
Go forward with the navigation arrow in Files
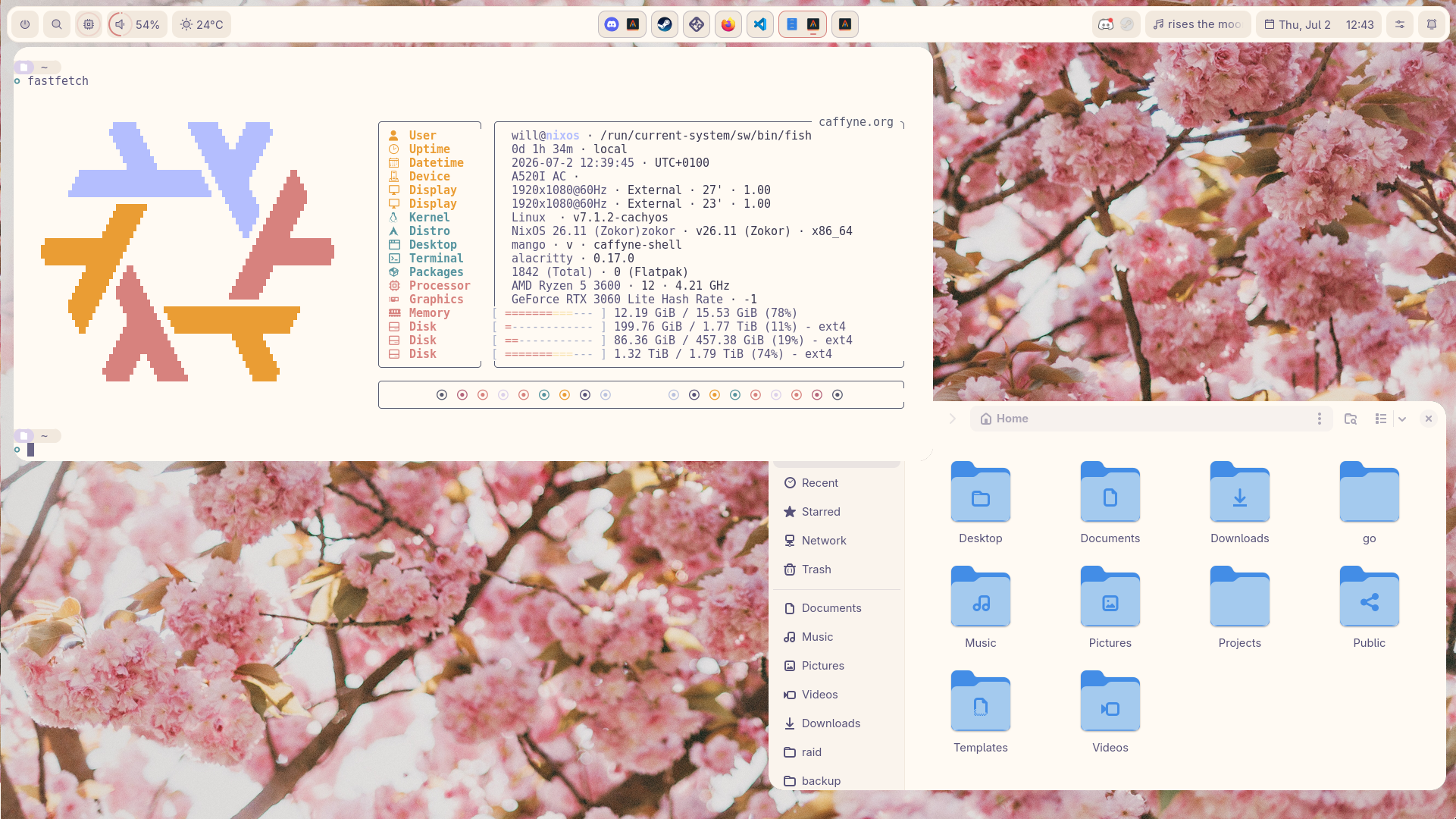(953, 419)
